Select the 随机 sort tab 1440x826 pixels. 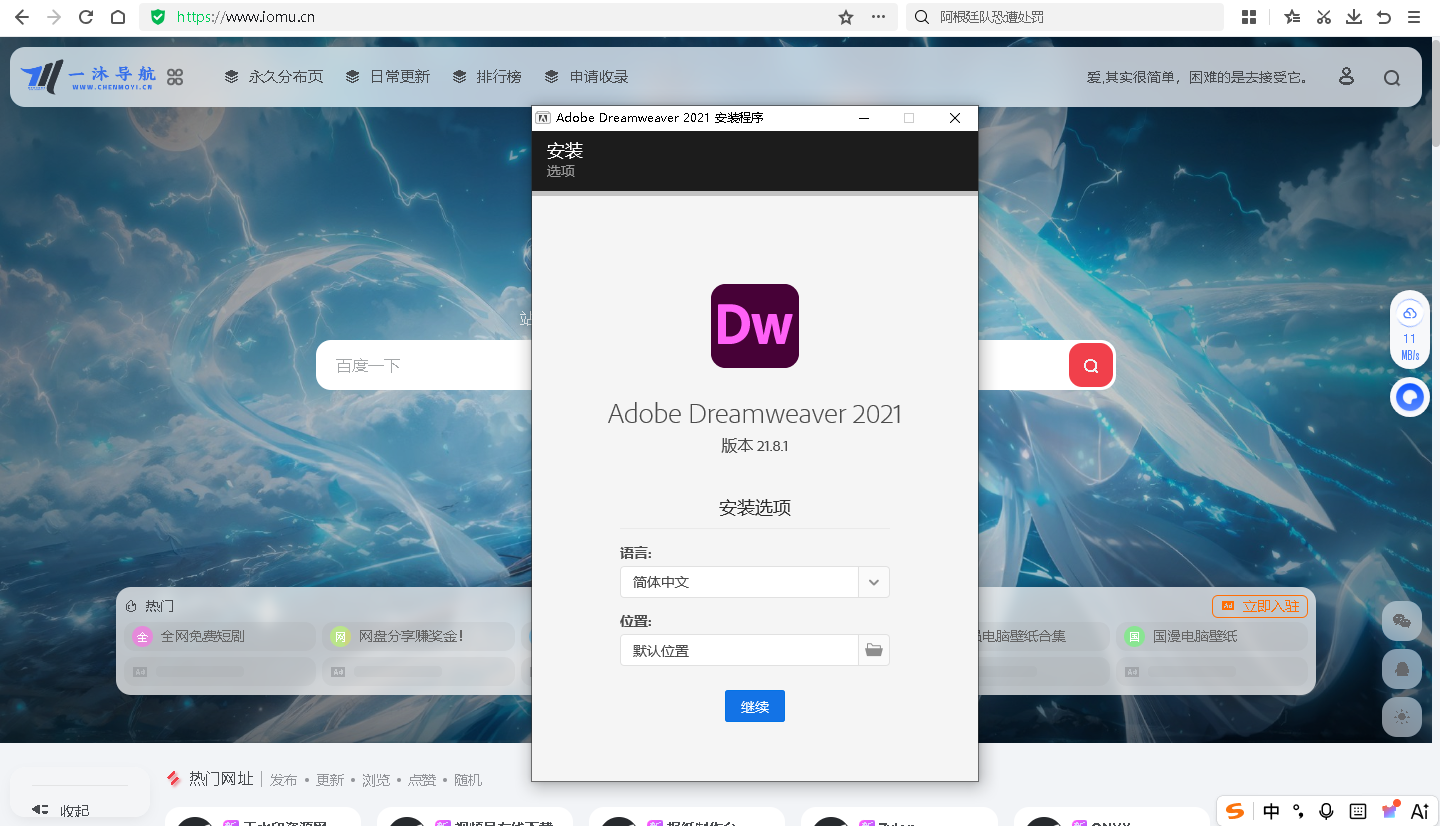468,780
